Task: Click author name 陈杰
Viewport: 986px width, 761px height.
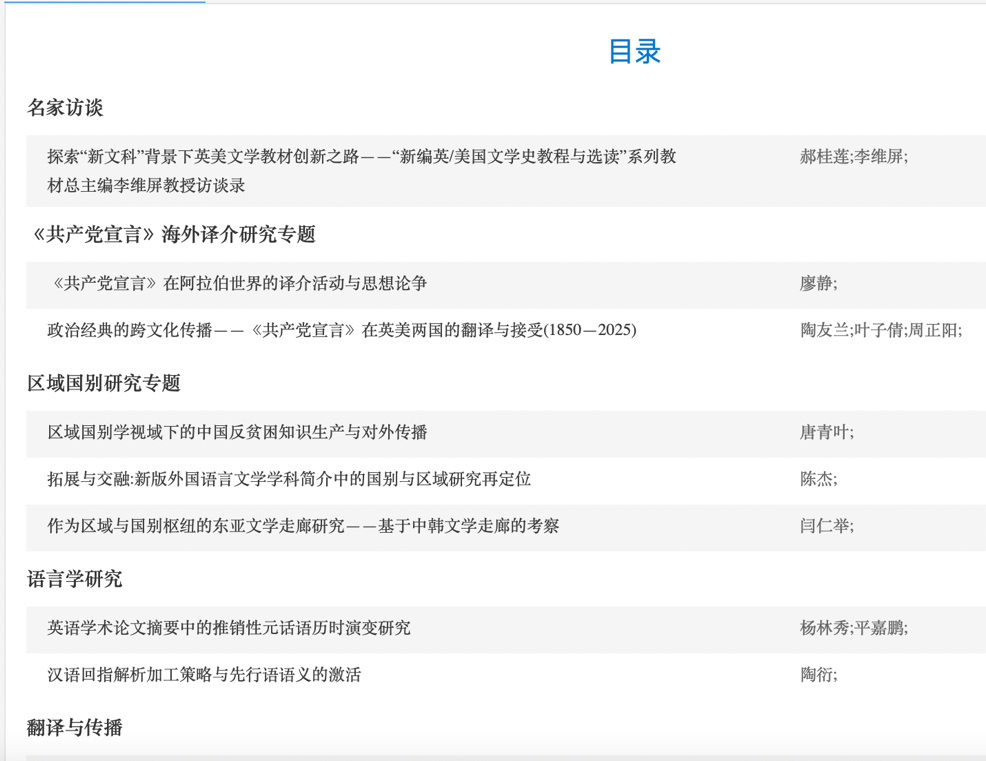Action: (x=816, y=480)
